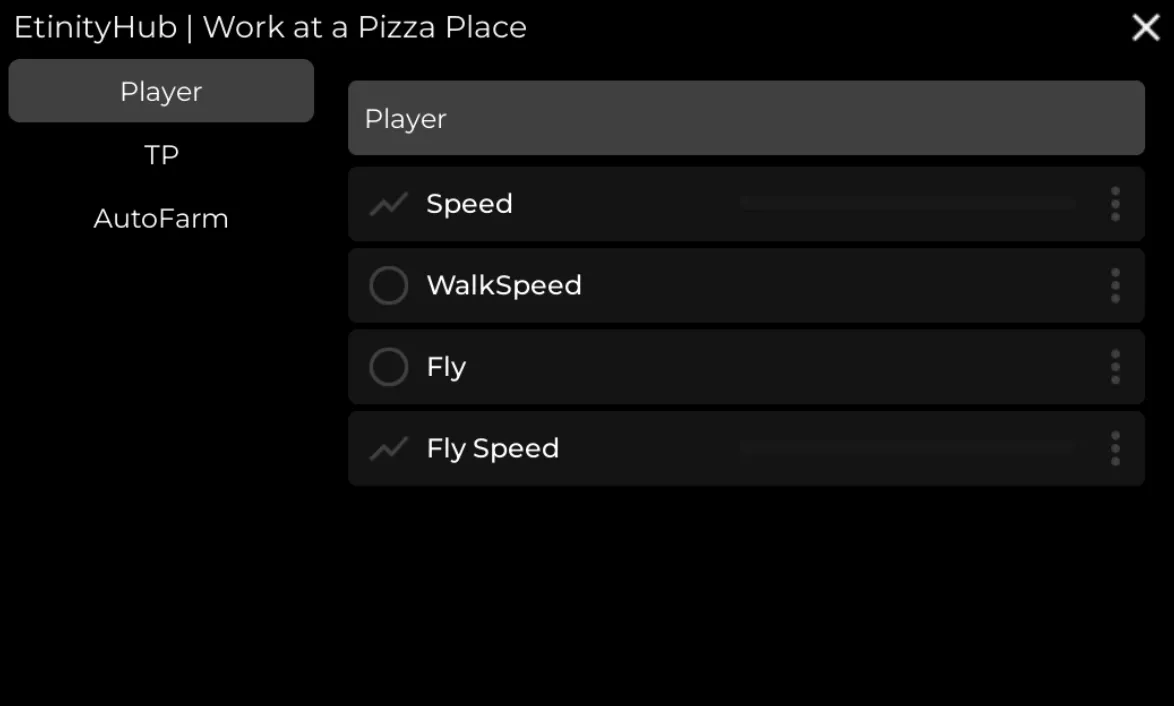Switch to the TP tab
Image resolution: width=1174 pixels, height=706 pixels.
(161, 155)
